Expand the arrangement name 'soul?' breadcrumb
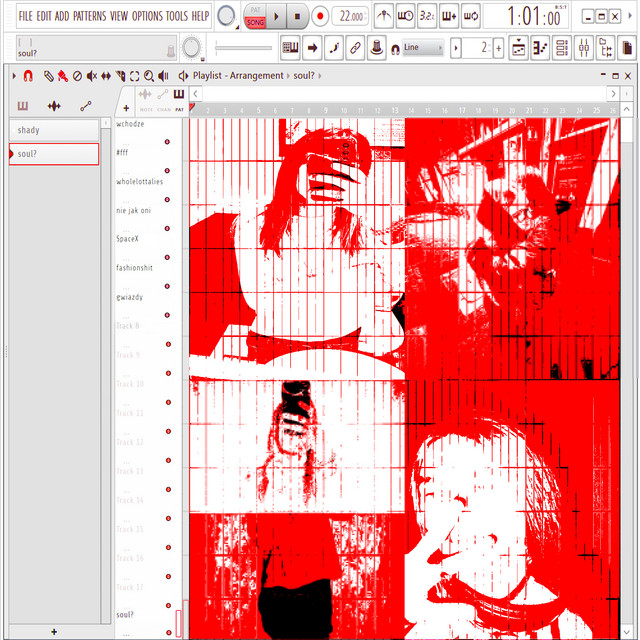Screen dimensions: 640x640 click(x=321, y=76)
